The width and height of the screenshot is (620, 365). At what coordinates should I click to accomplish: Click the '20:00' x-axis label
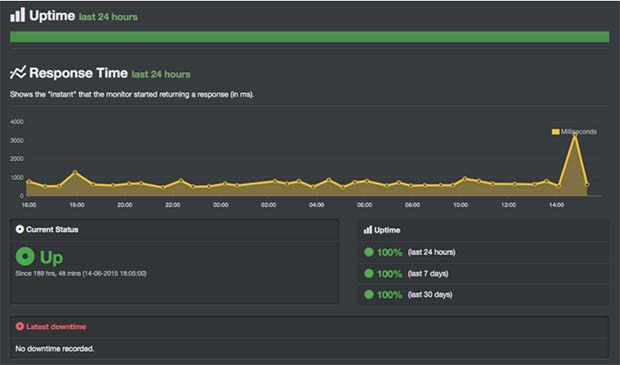pyautogui.click(x=125, y=205)
